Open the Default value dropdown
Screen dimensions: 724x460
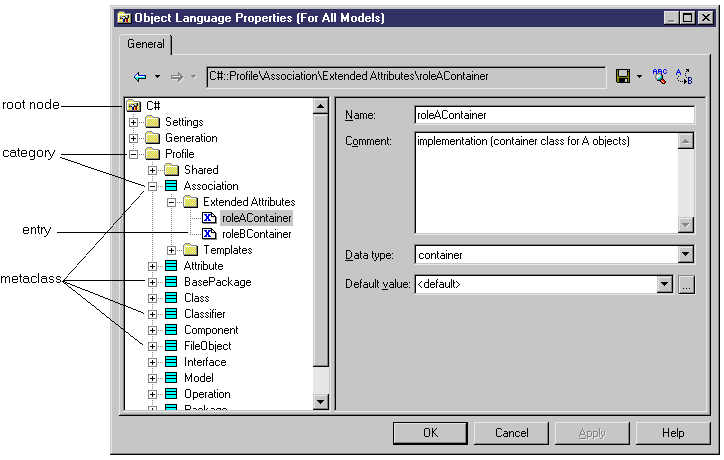pyautogui.click(x=664, y=284)
